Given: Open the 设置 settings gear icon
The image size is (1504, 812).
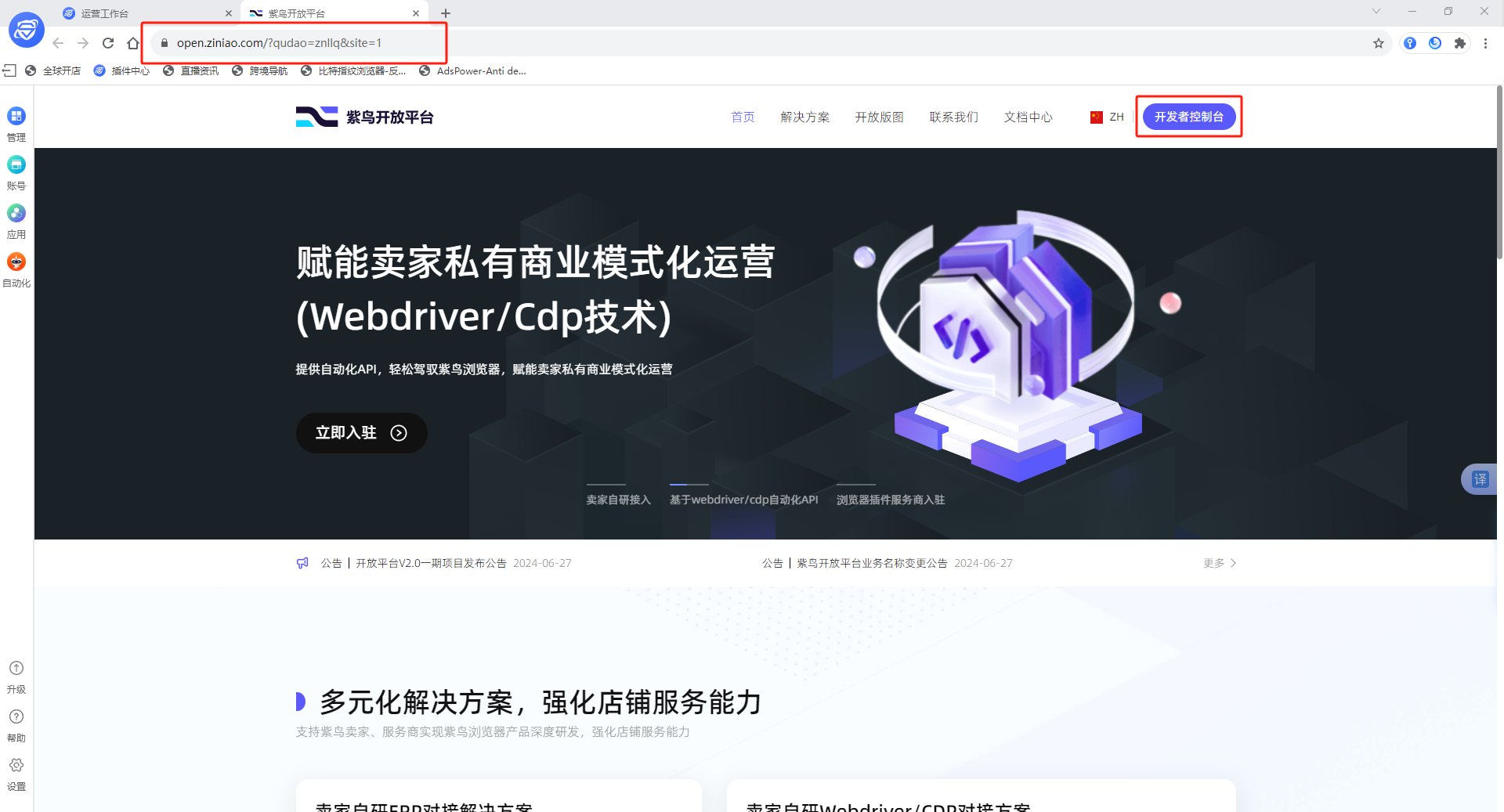Looking at the screenshot, I should pyautogui.click(x=16, y=765).
